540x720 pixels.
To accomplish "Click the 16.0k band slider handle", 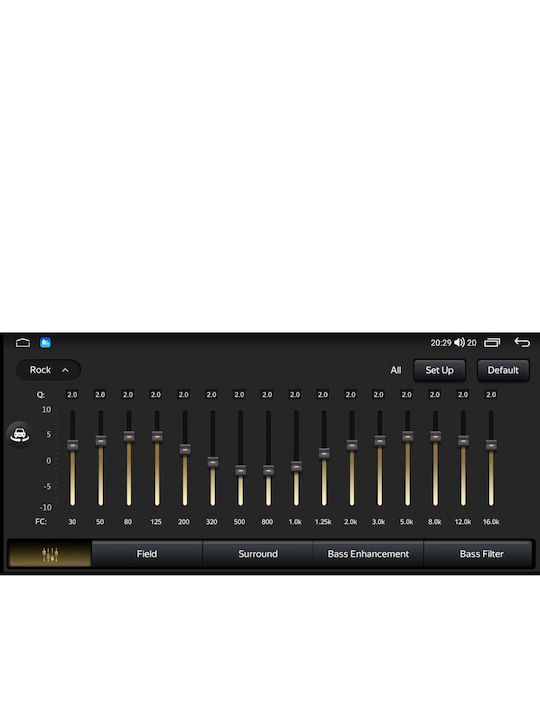I will 491,445.
